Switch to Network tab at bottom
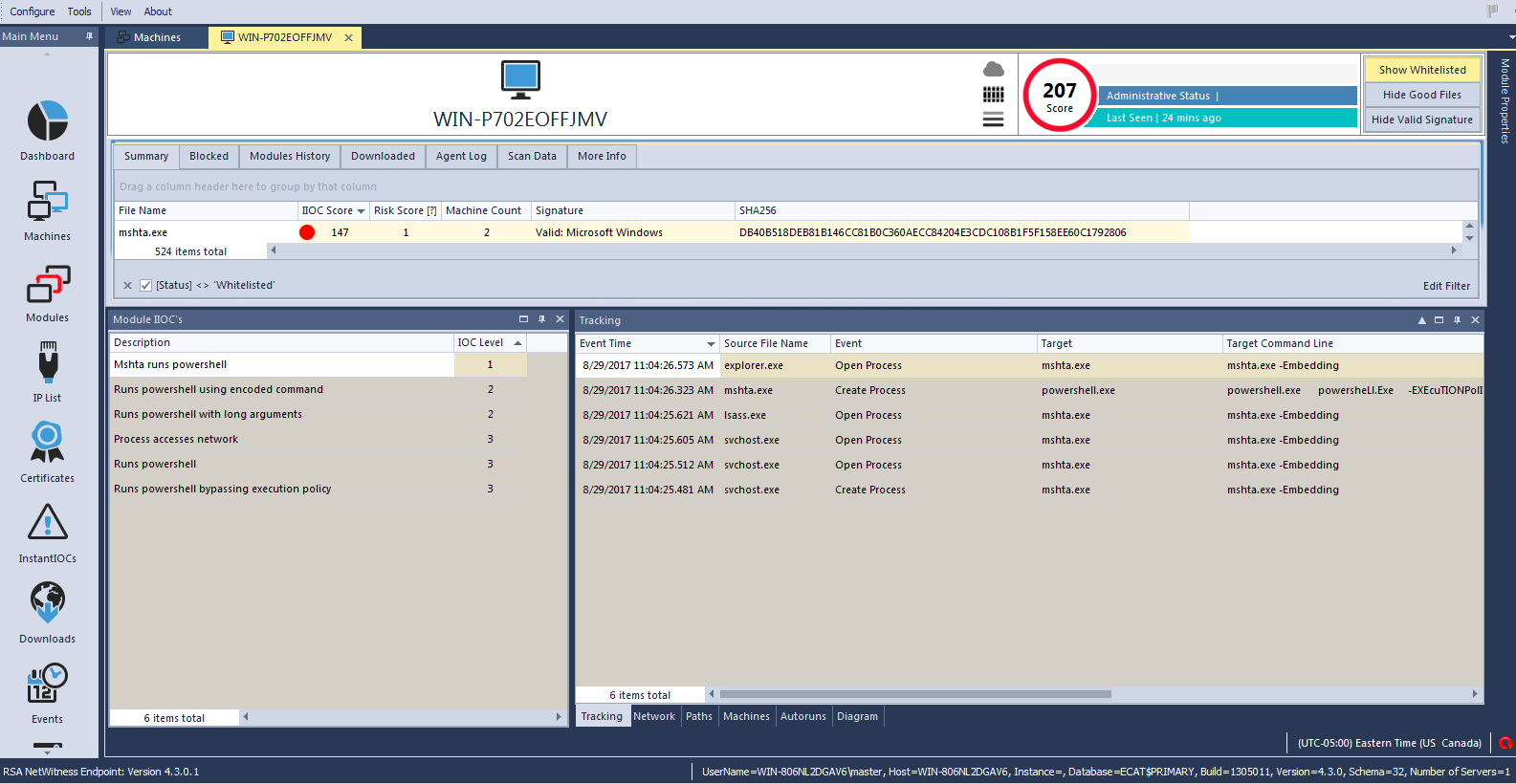The height and width of the screenshot is (784, 1516). click(654, 716)
